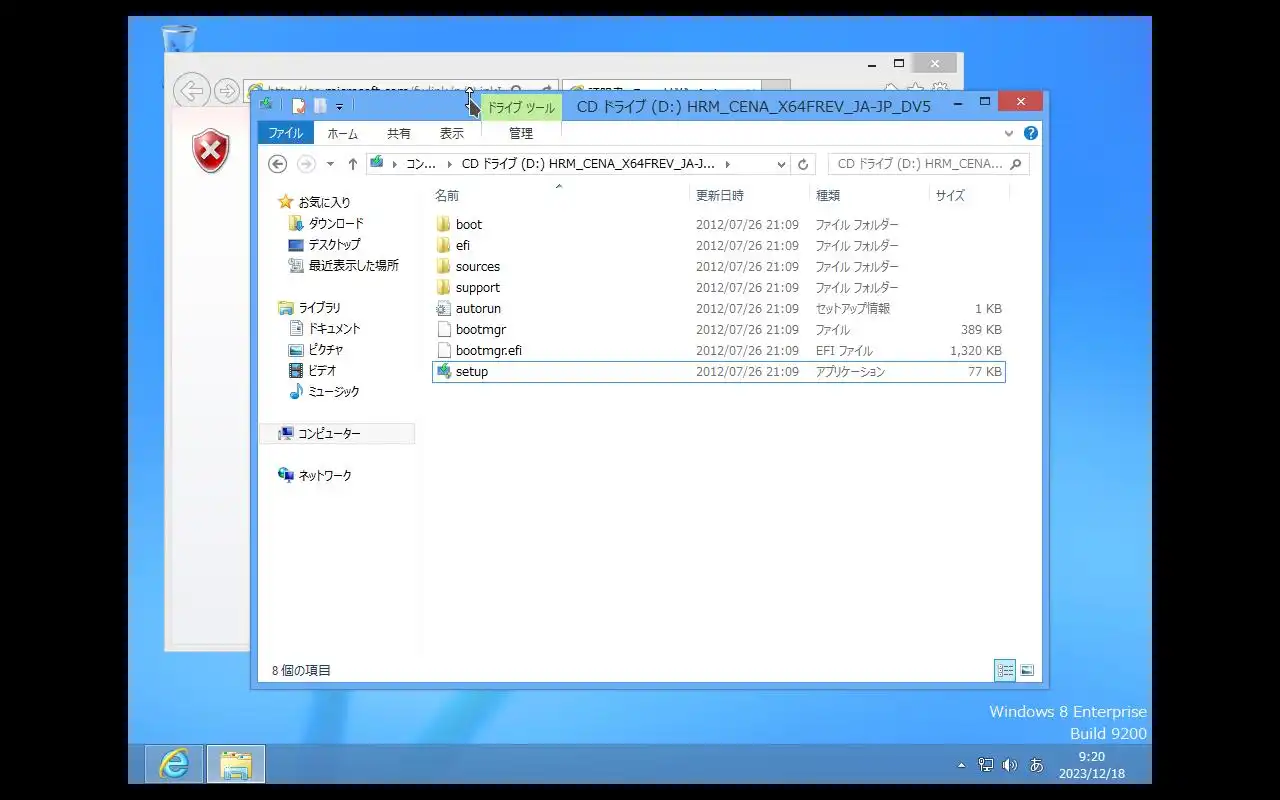The width and height of the screenshot is (1280, 800).
Task: Switch to the ホーム ribbon tab
Action: pyautogui.click(x=342, y=133)
